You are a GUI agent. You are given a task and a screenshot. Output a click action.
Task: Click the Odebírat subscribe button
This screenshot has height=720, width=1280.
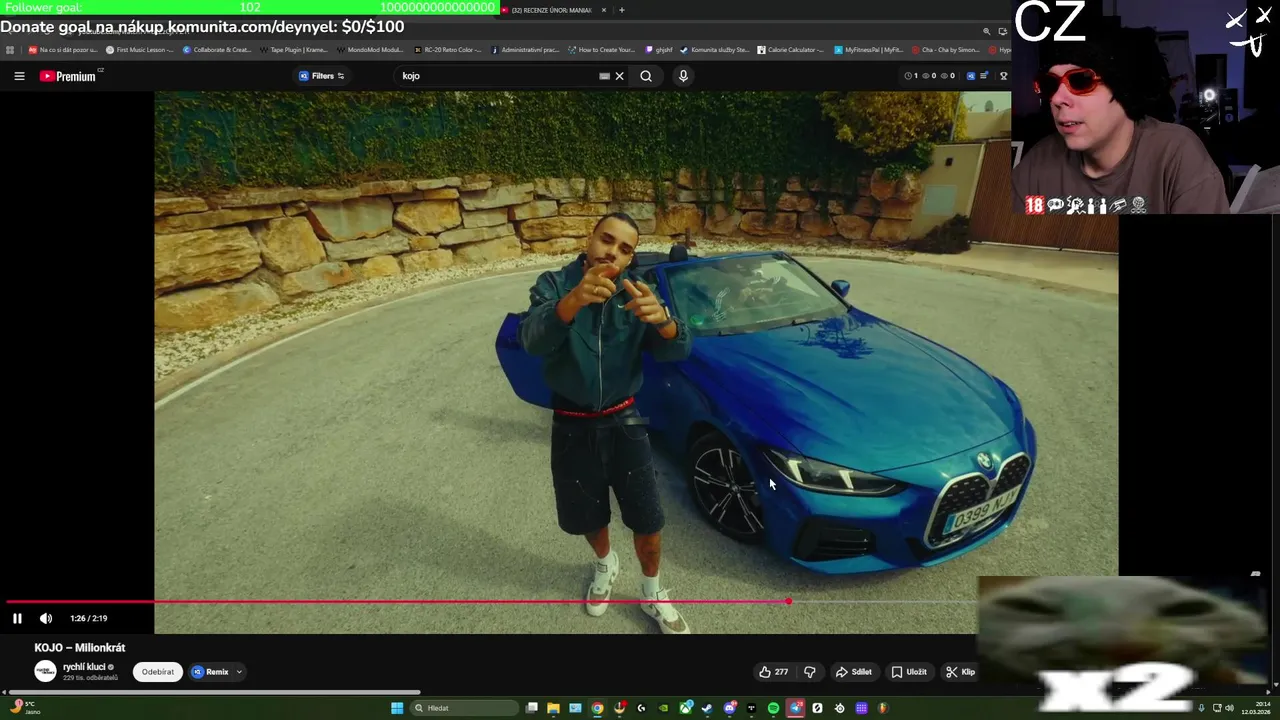pyautogui.click(x=157, y=672)
